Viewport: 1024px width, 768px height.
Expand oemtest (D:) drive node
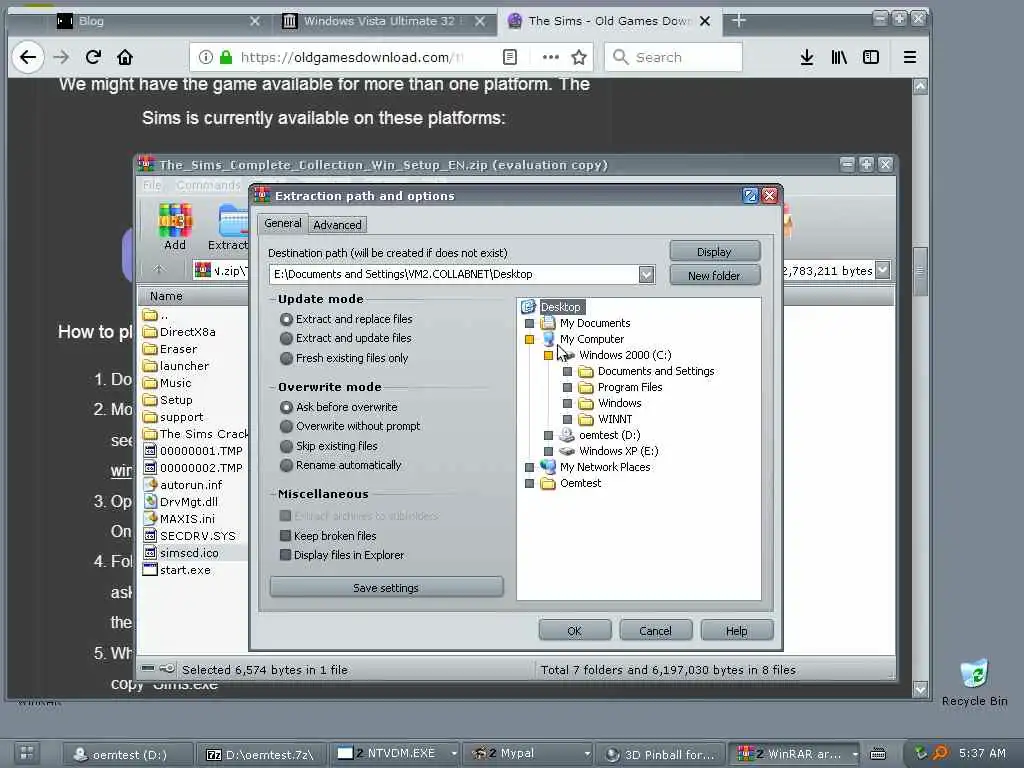549,436
